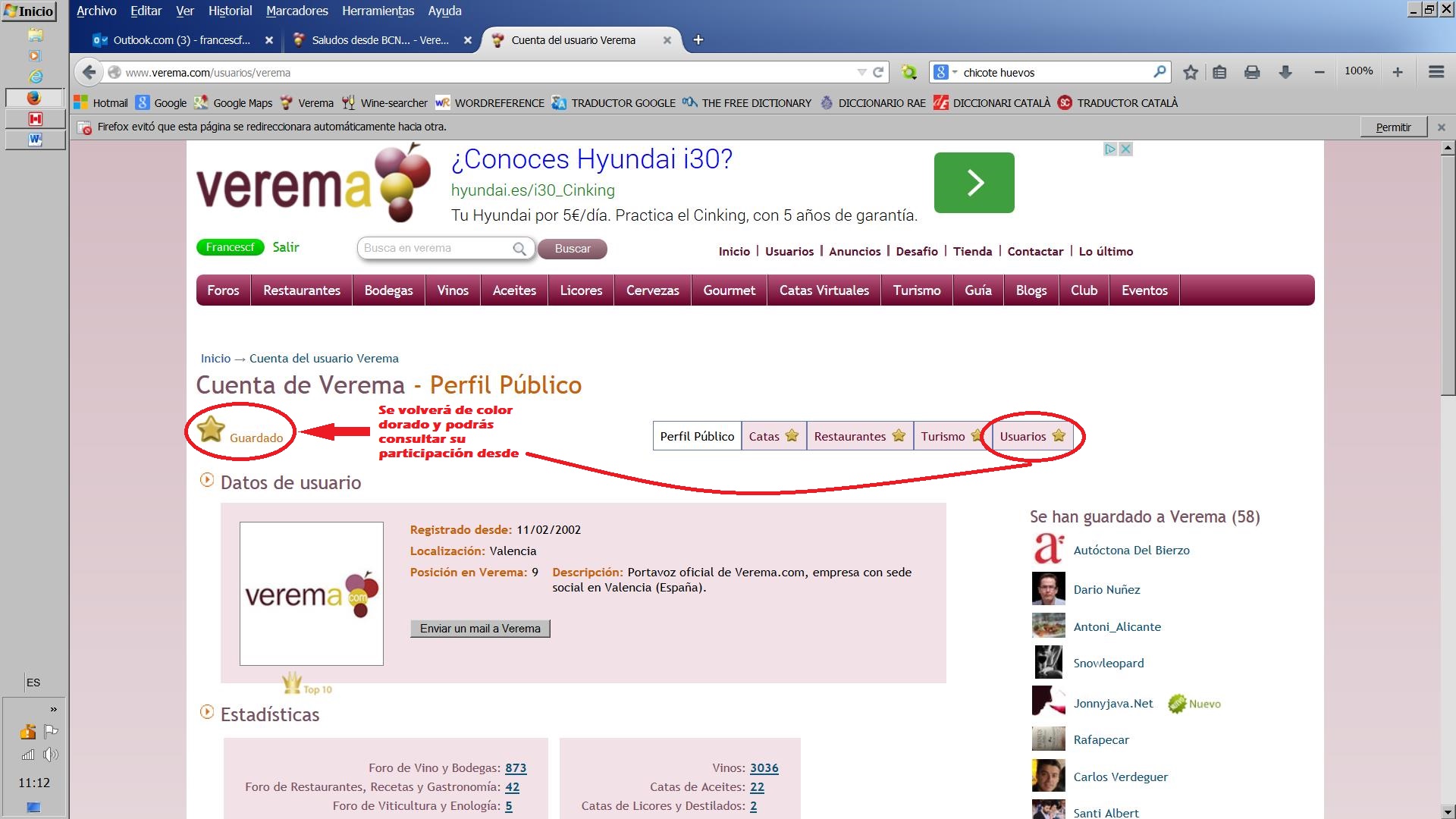Click the search magnifier in Google box

click(1159, 72)
